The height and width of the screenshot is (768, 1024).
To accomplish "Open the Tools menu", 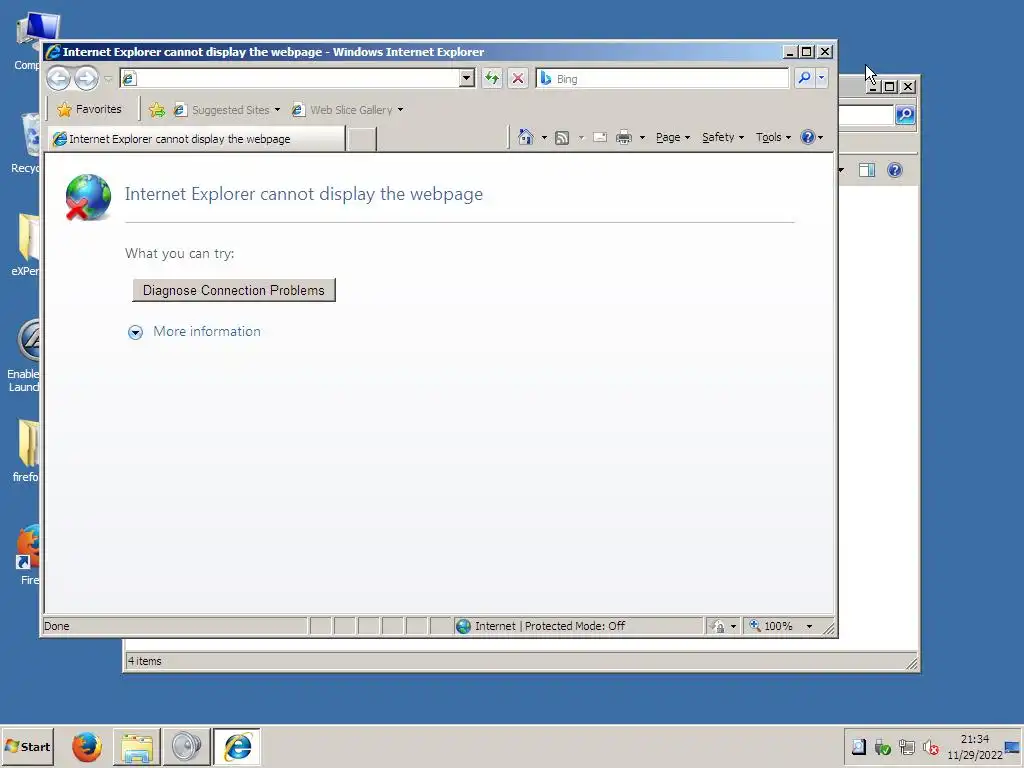I will [x=773, y=137].
